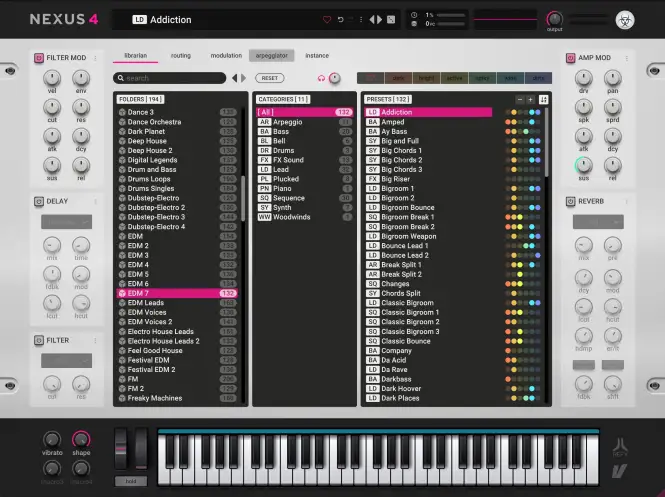Click the undo arrow in the header
The height and width of the screenshot is (497, 665).
pyautogui.click(x=340, y=20)
